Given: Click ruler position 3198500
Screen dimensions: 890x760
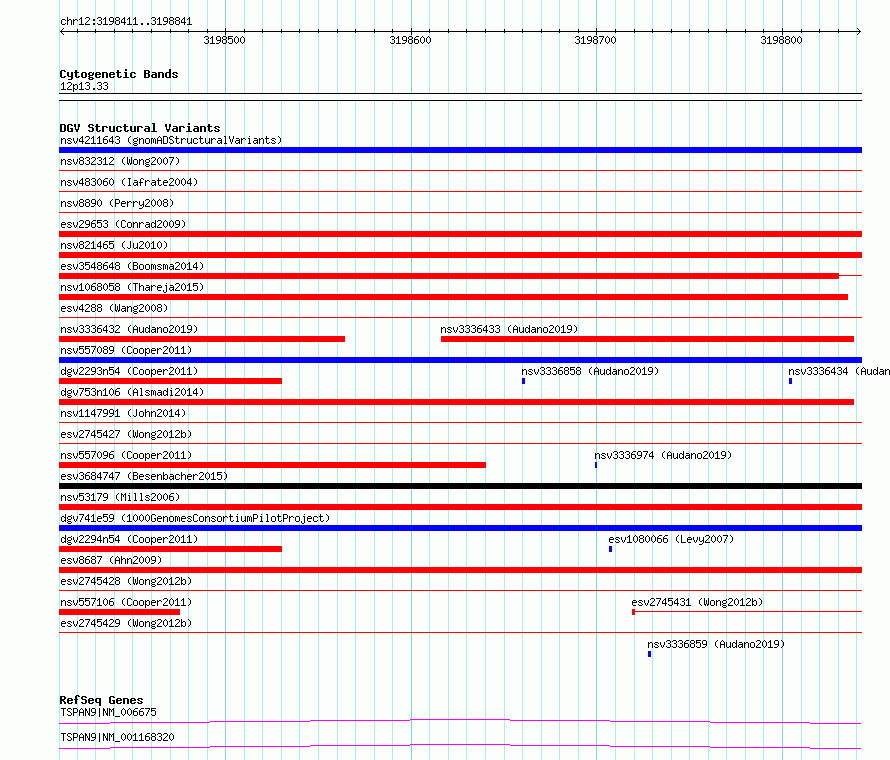Looking at the screenshot, I should [225, 40].
